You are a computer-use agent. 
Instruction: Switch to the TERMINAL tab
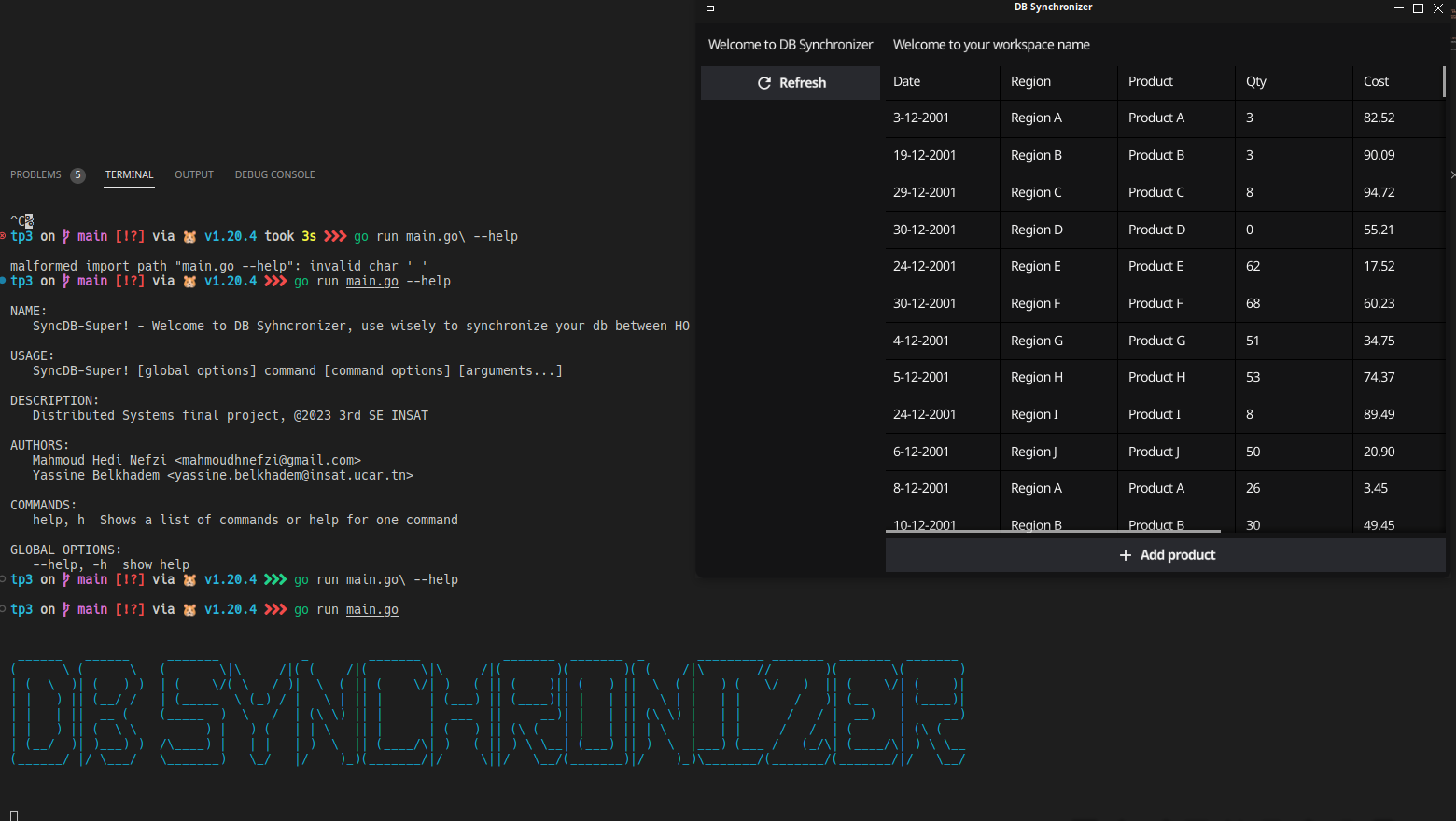click(x=129, y=174)
